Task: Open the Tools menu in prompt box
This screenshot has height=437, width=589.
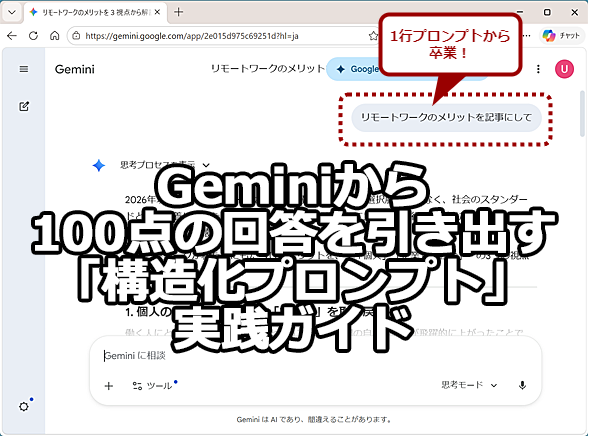Action: 154,386
